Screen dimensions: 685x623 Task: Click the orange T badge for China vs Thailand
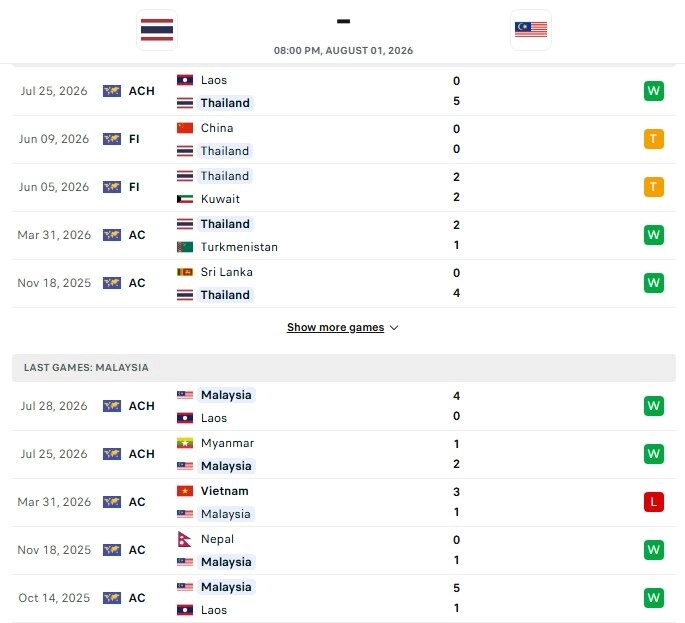click(654, 139)
